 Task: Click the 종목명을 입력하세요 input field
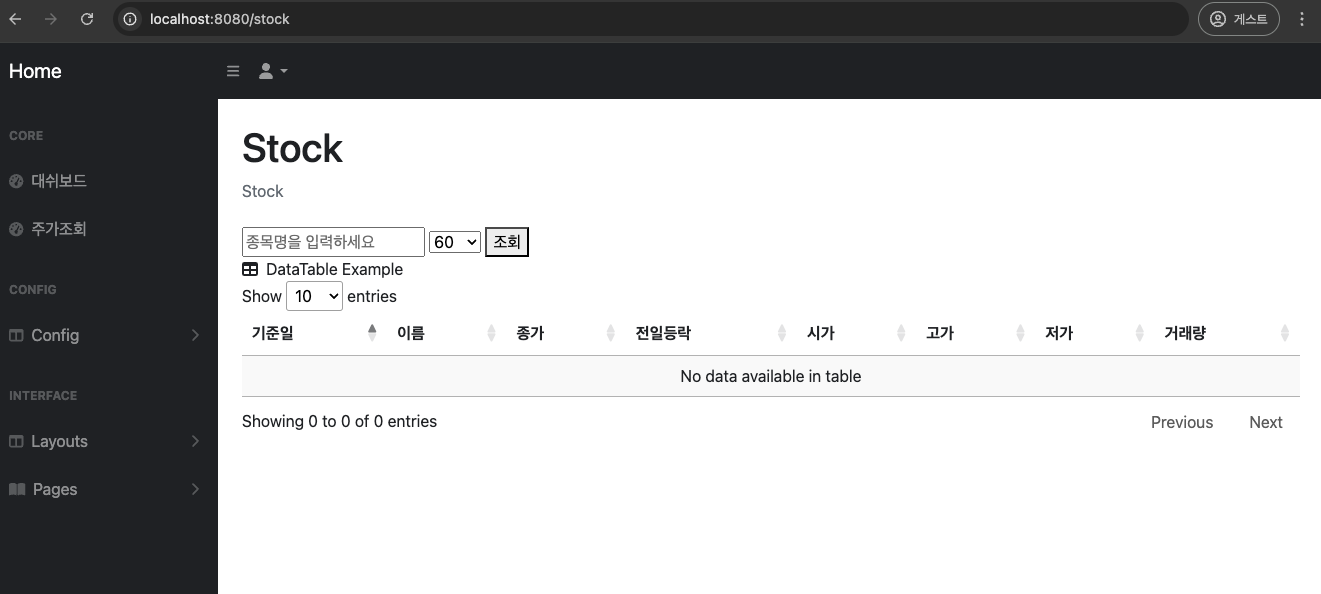[x=333, y=242]
